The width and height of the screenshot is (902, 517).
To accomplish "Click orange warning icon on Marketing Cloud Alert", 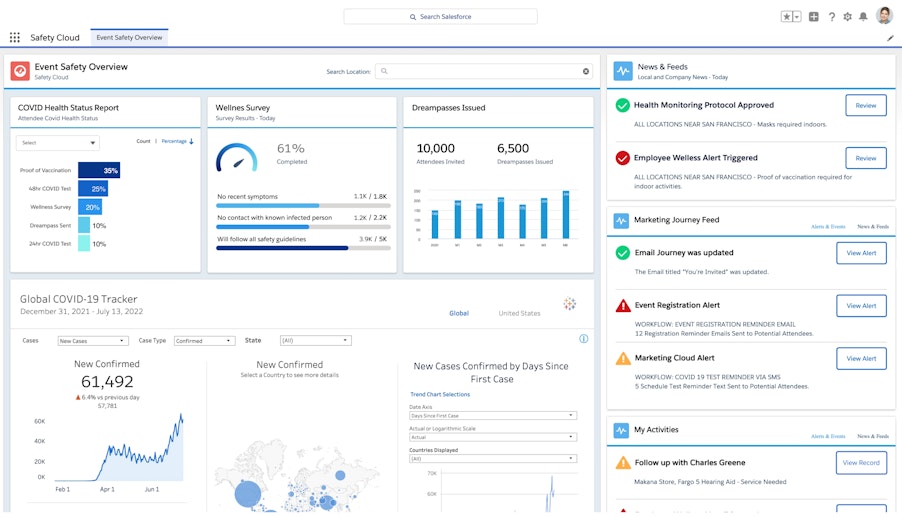I will pos(623,358).
